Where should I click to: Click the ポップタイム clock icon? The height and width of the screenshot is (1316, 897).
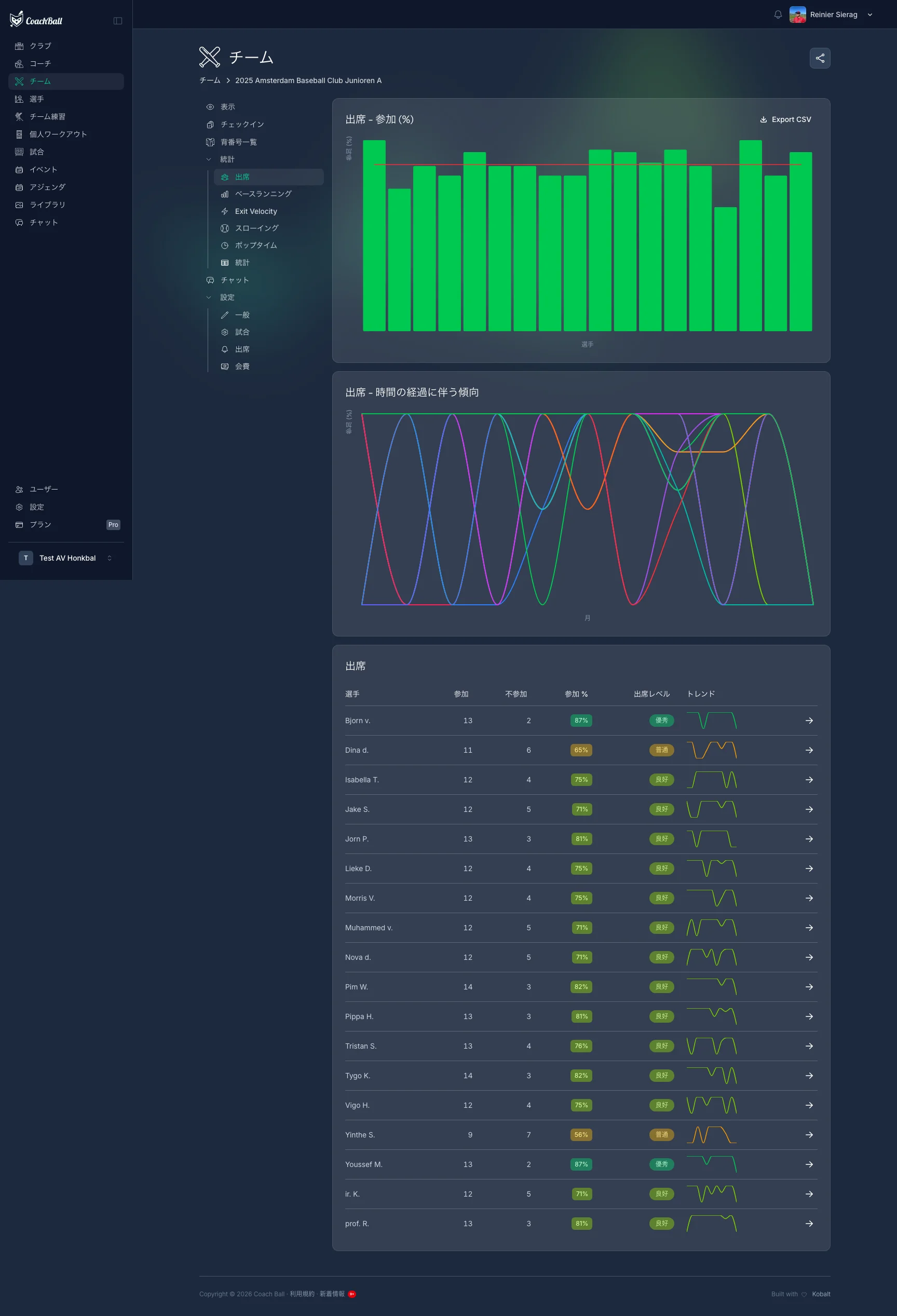(x=225, y=246)
